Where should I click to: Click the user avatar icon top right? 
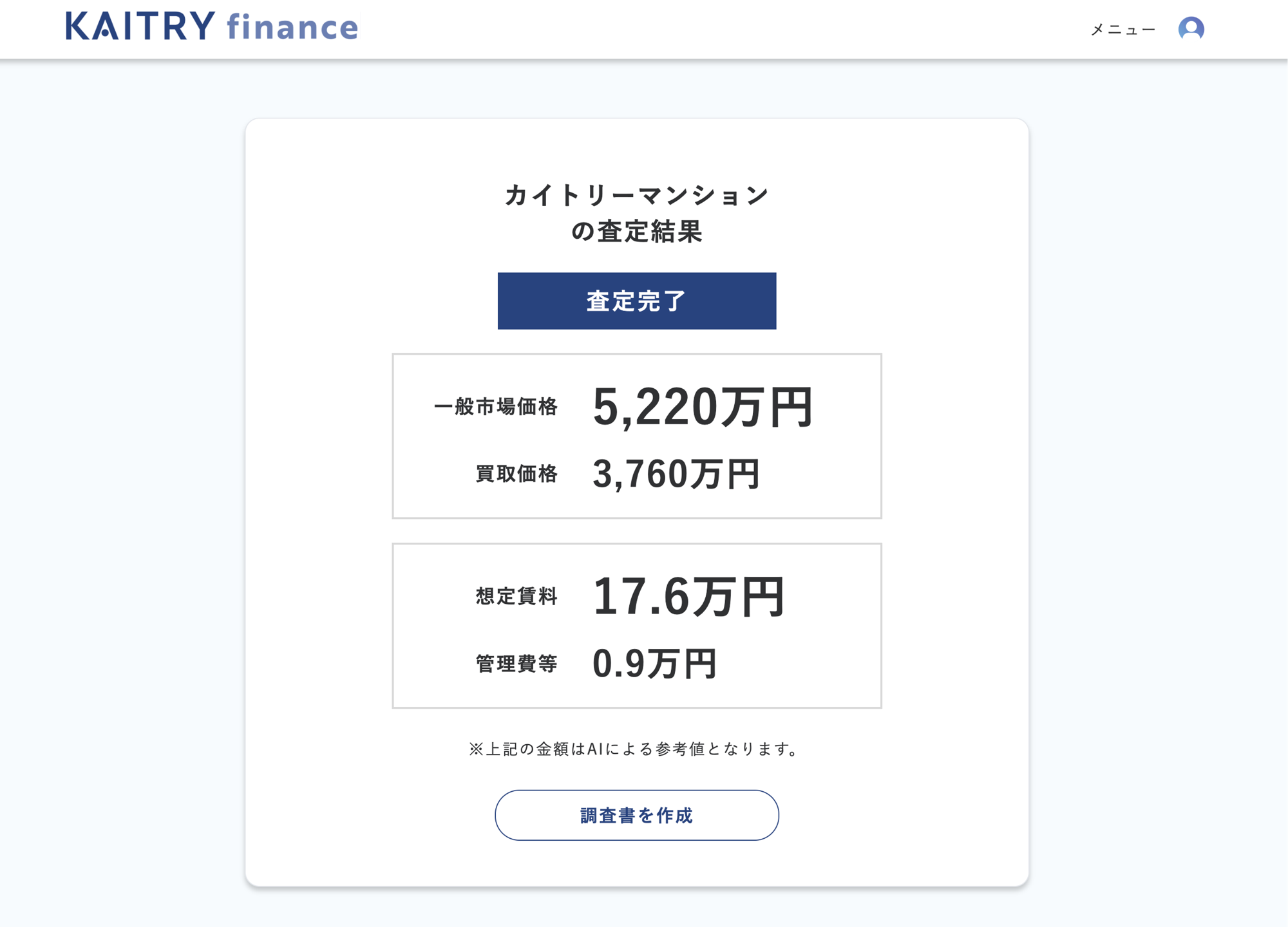1193,29
